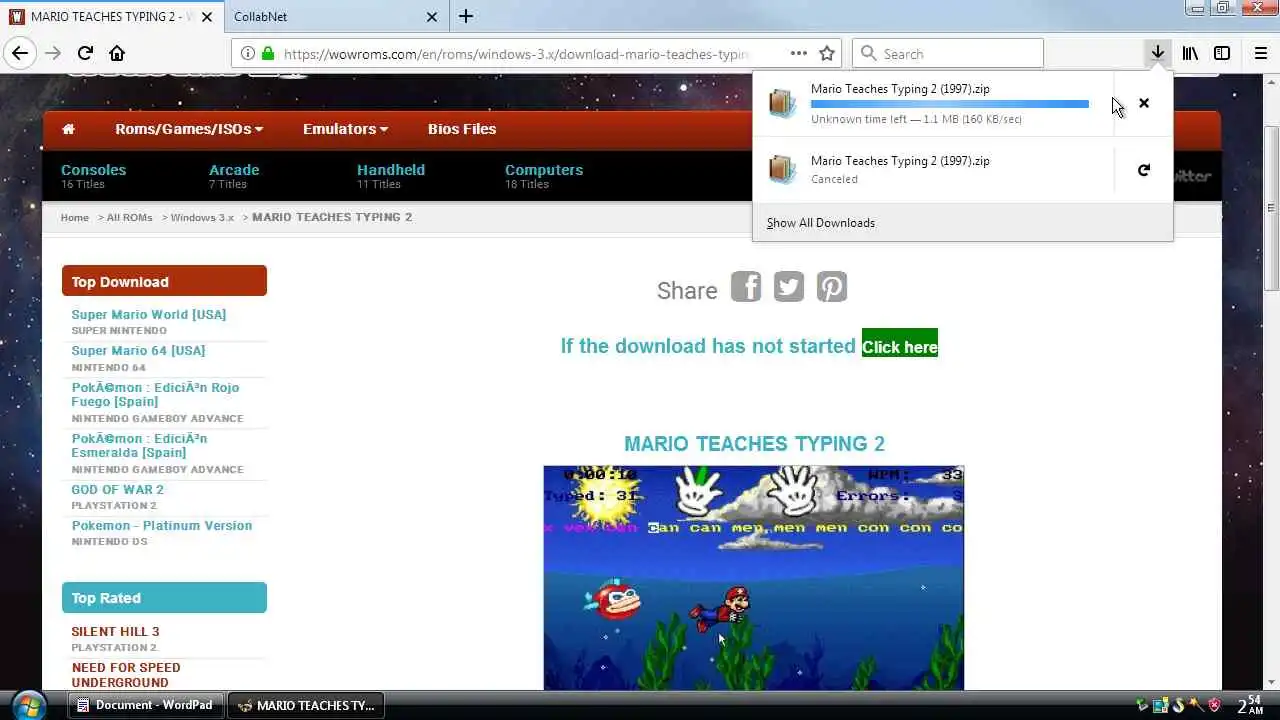Cancel the in-progress zip download
The height and width of the screenshot is (720, 1280).
tap(1144, 103)
